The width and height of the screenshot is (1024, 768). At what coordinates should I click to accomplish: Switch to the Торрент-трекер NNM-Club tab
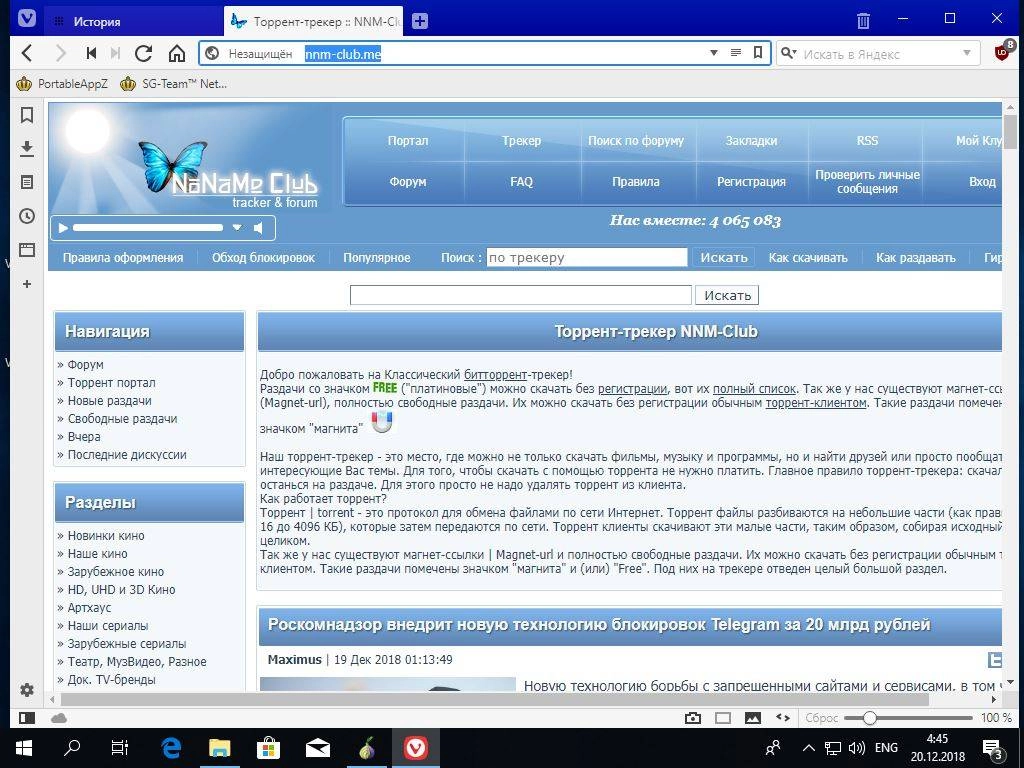point(313,22)
